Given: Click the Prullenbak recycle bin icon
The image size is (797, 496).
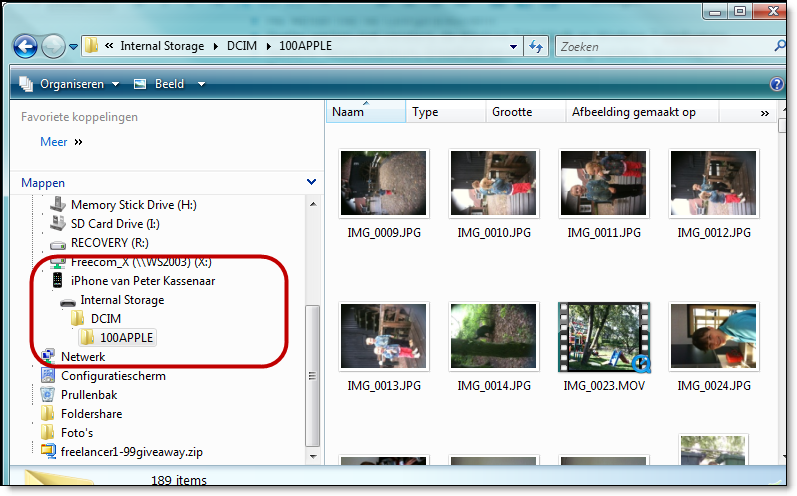Looking at the screenshot, I should pos(47,394).
